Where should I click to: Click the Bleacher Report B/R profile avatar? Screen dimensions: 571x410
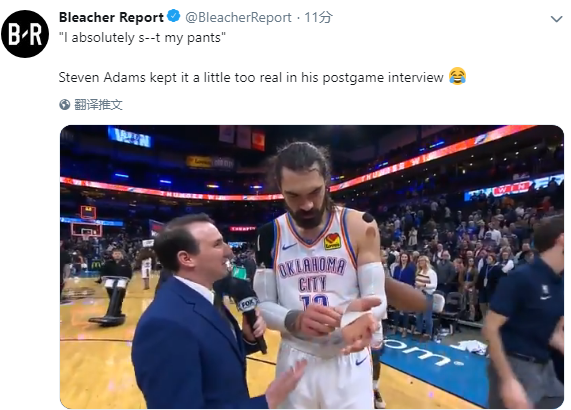(25, 34)
